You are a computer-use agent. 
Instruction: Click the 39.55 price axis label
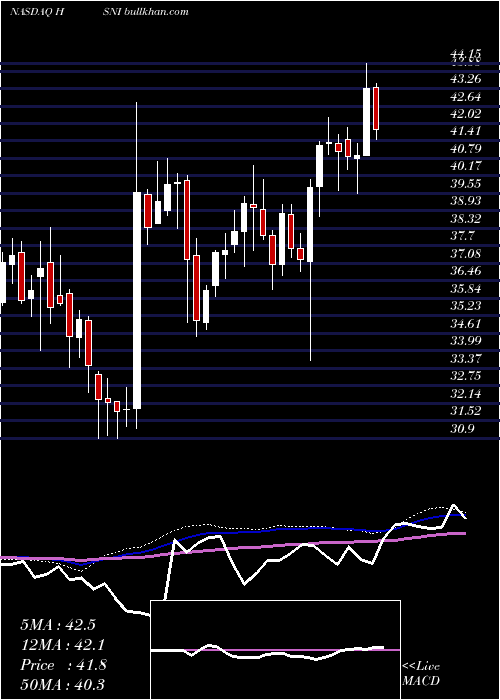pyautogui.click(x=467, y=183)
